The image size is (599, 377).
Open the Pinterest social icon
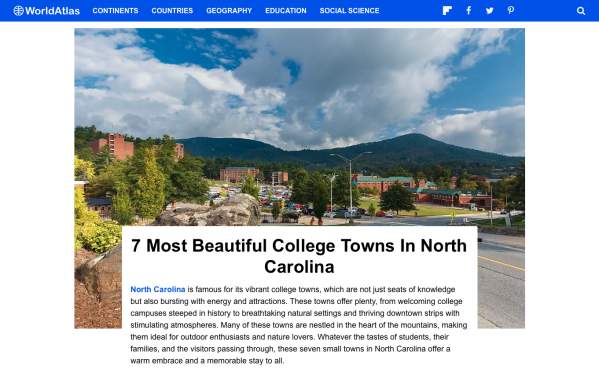pyautogui.click(x=510, y=11)
